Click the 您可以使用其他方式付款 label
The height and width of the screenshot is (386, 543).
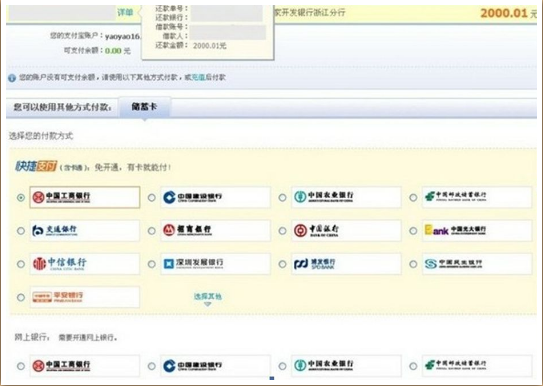pyautogui.click(x=63, y=107)
